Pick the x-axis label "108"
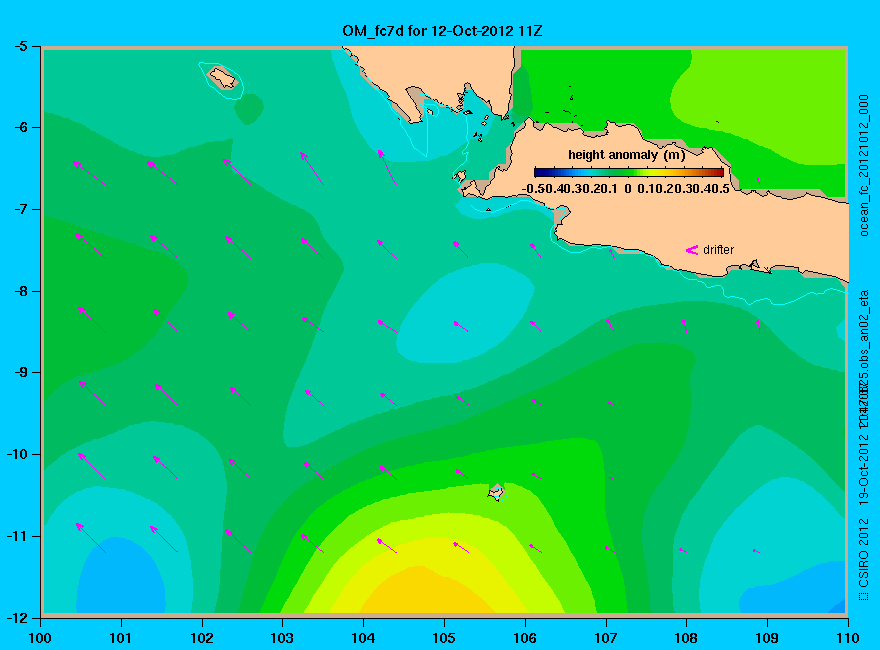The image size is (880, 650). pyautogui.click(x=686, y=638)
